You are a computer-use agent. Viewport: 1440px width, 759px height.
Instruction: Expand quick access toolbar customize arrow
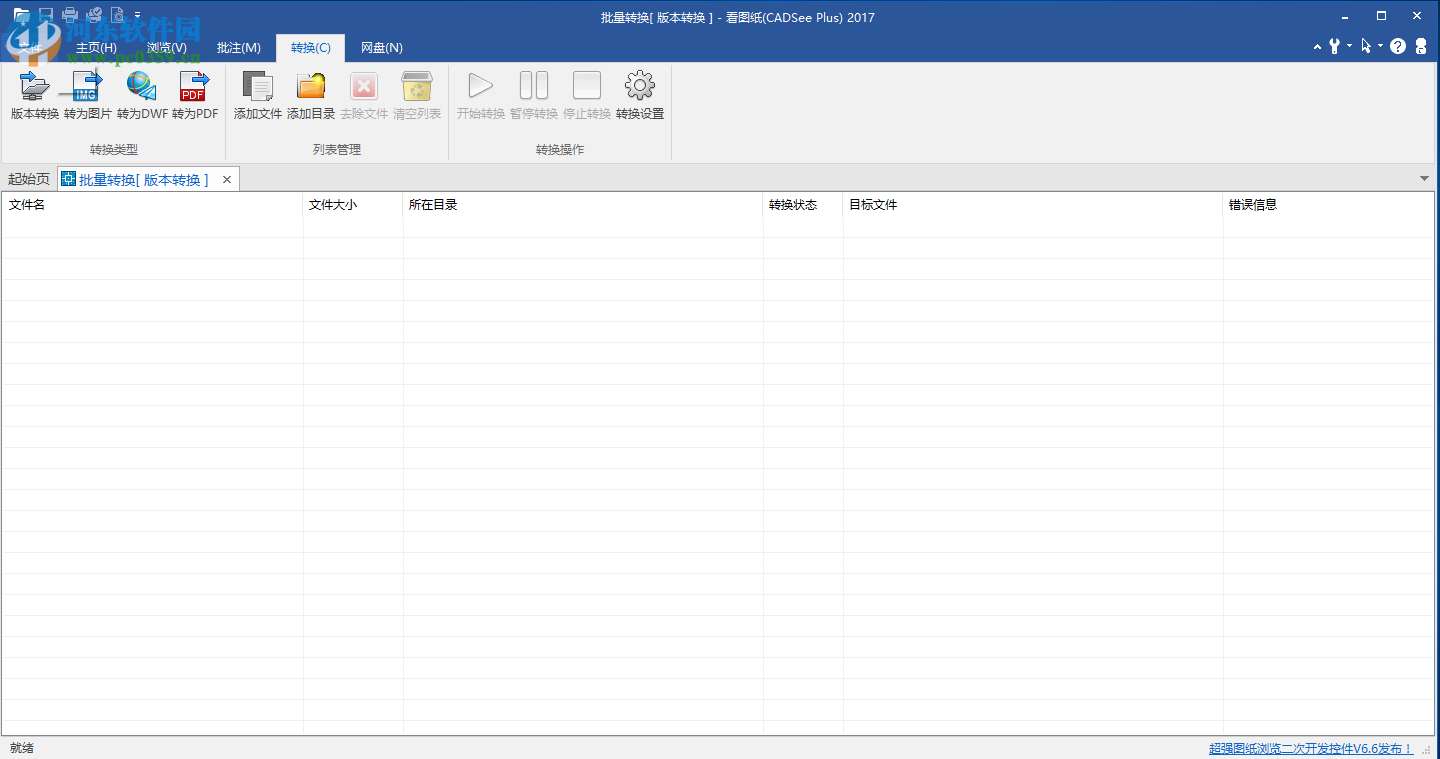click(138, 15)
